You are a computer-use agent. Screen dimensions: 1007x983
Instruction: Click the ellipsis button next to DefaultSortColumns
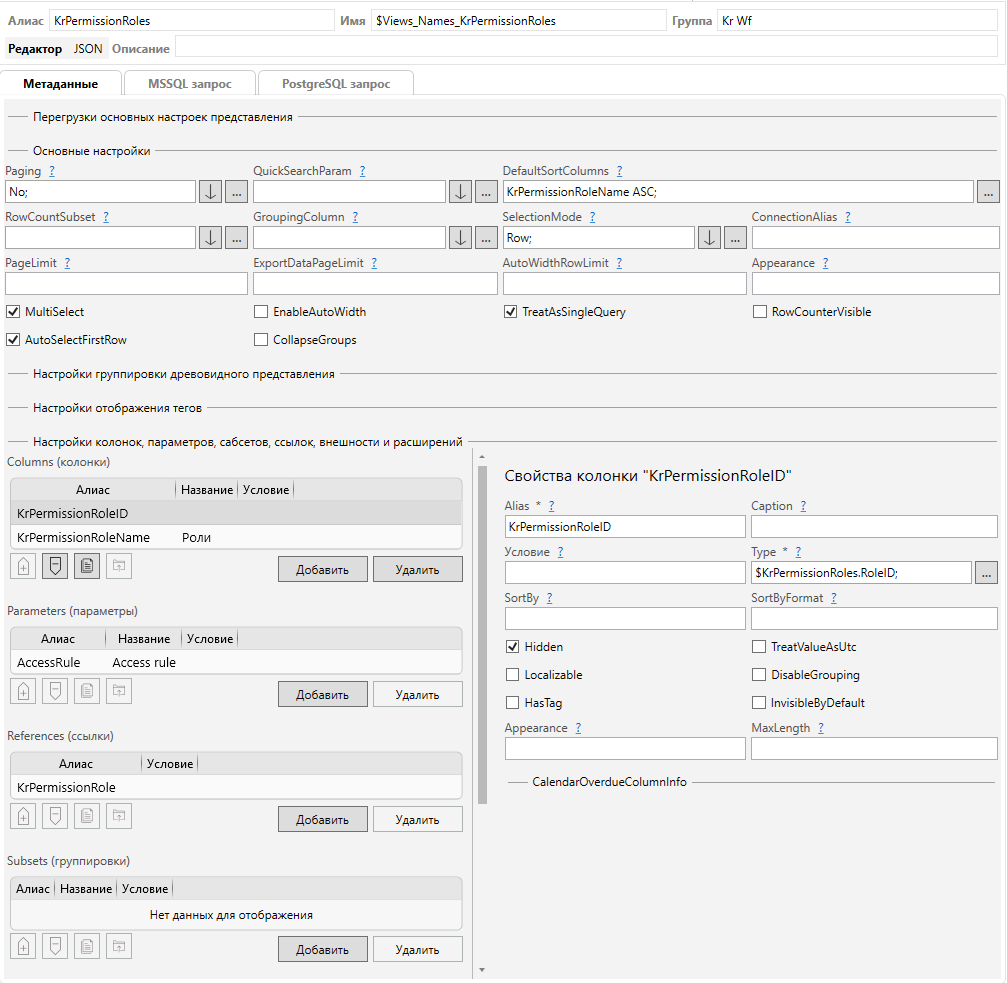[988, 191]
